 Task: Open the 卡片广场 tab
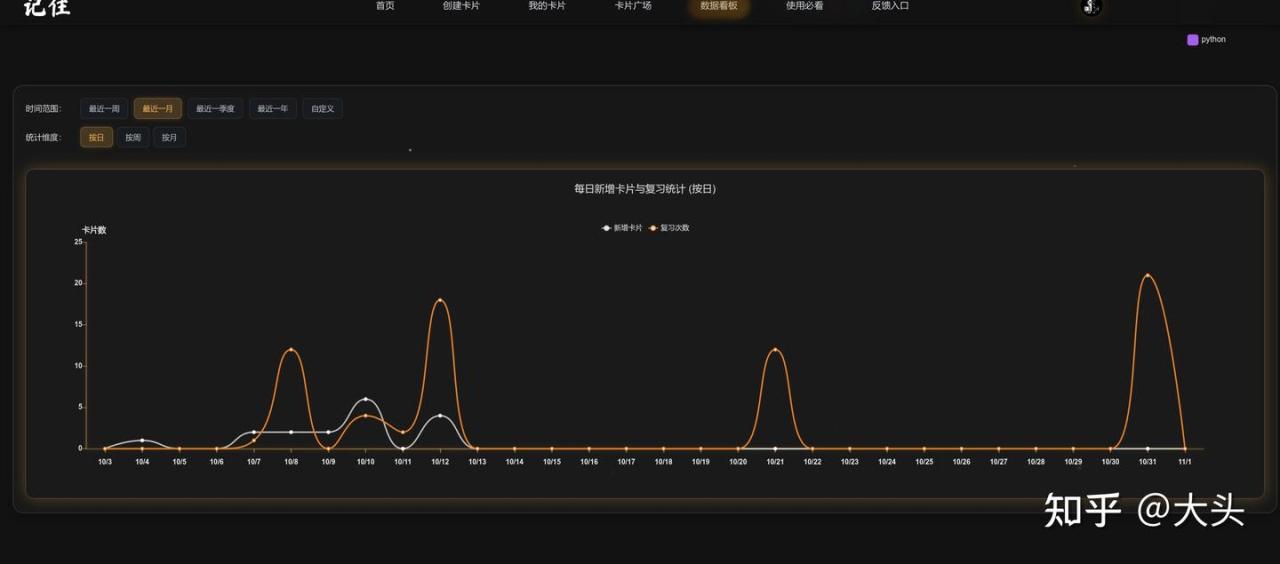pos(633,6)
